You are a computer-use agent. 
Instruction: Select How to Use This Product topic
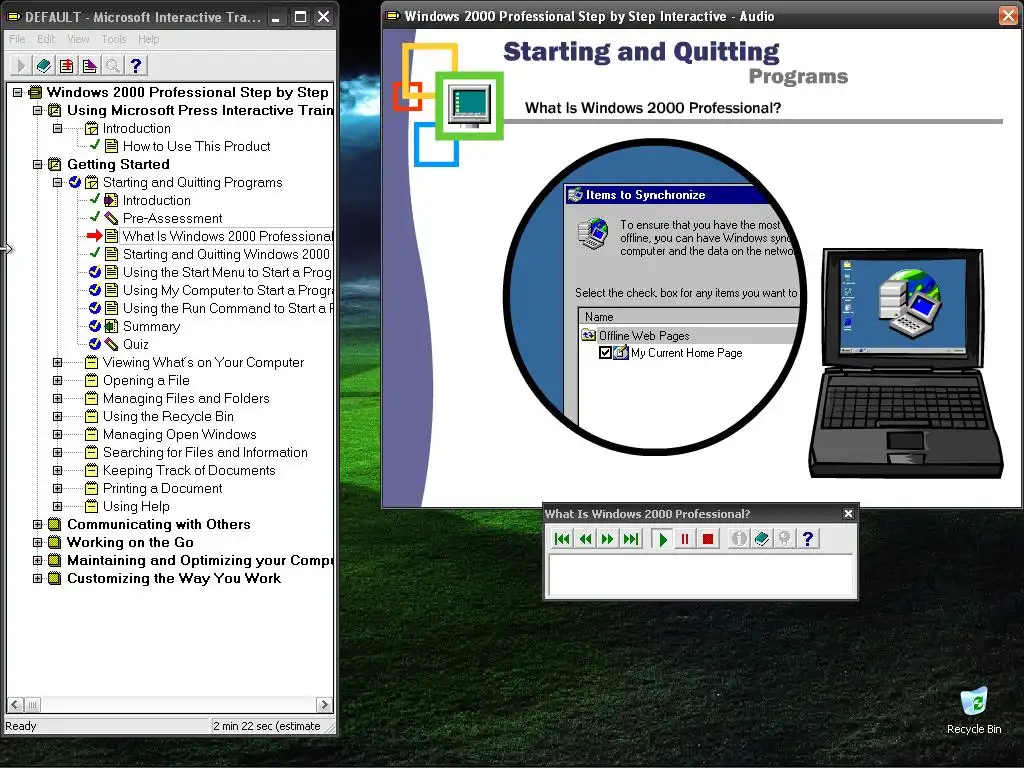pyautogui.click(x=197, y=146)
